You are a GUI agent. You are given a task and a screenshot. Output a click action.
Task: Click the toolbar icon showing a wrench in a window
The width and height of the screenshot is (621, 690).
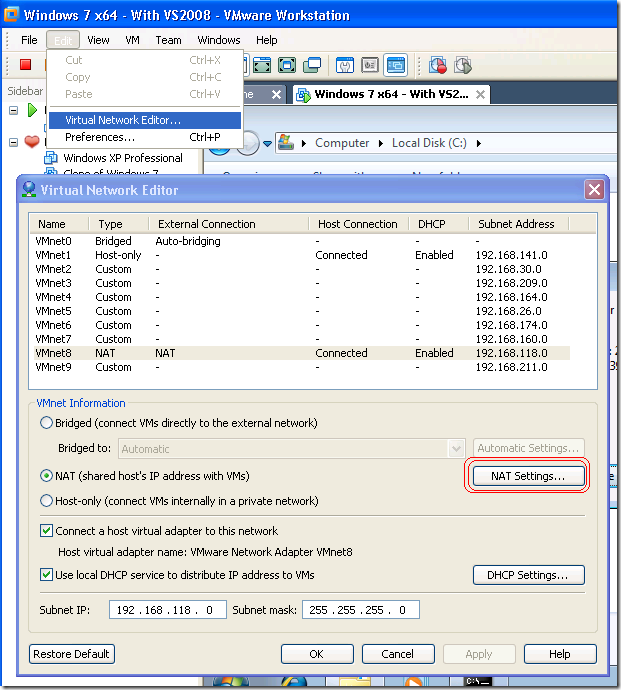point(345,66)
